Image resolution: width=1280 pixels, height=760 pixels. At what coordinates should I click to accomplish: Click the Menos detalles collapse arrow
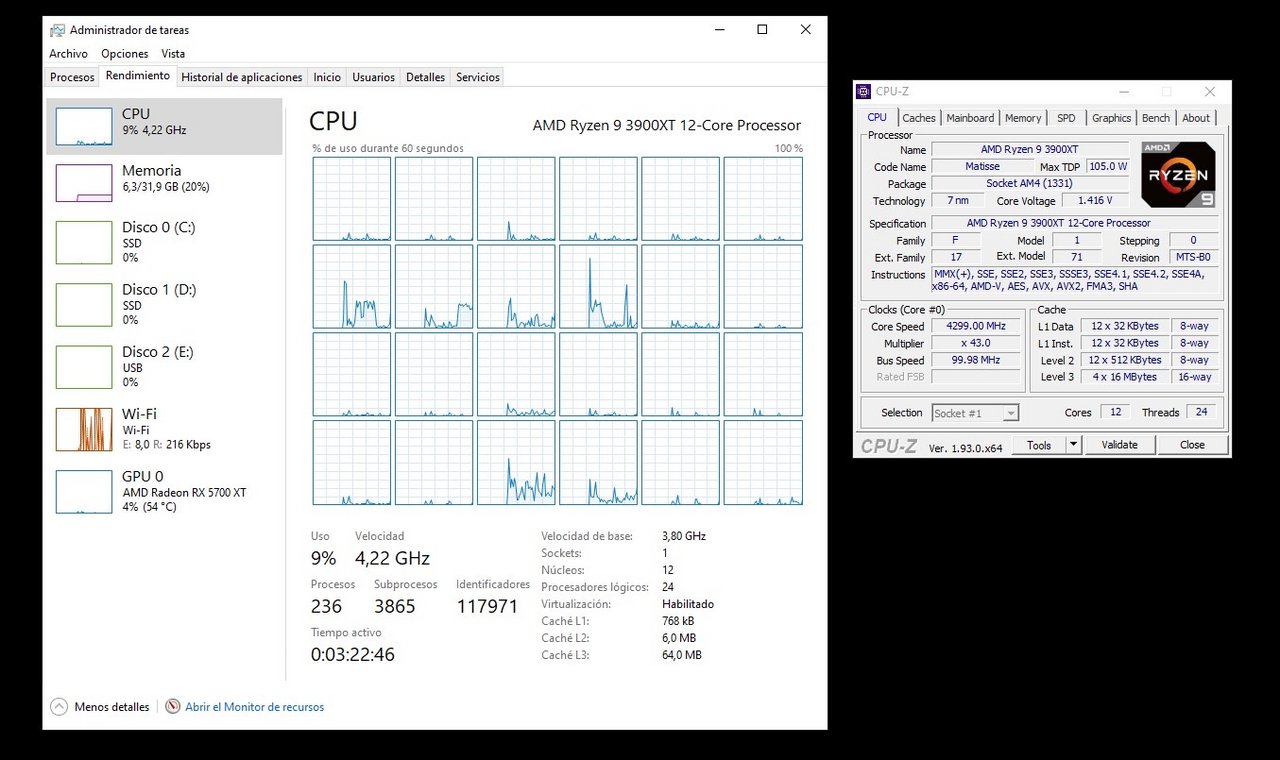pyautogui.click(x=59, y=707)
